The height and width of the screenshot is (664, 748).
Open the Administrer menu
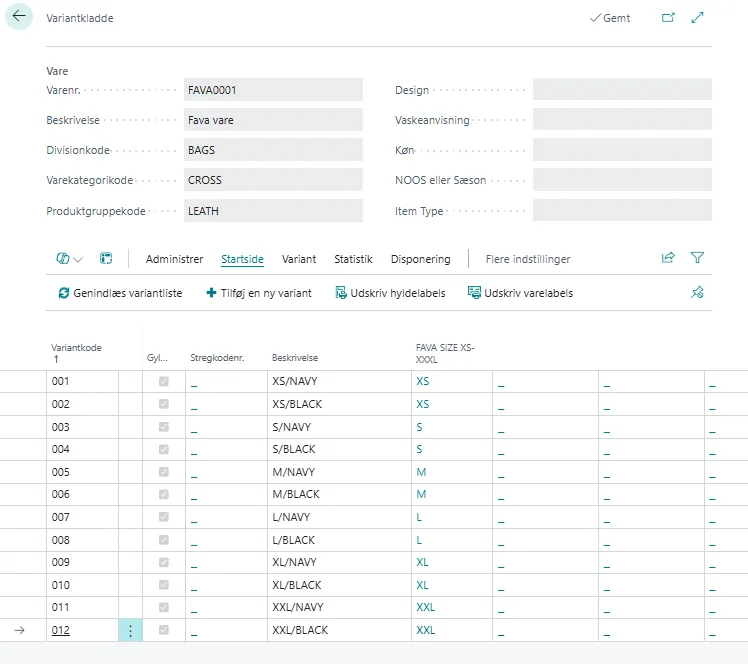[x=174, y=259]
